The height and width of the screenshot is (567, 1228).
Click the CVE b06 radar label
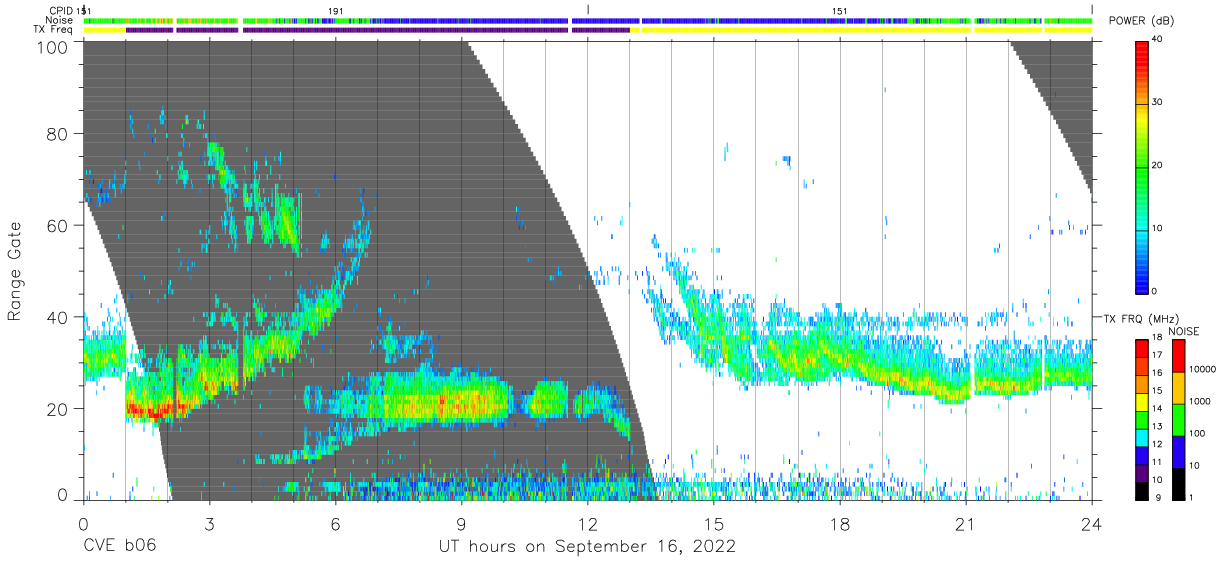pos(119,547)
